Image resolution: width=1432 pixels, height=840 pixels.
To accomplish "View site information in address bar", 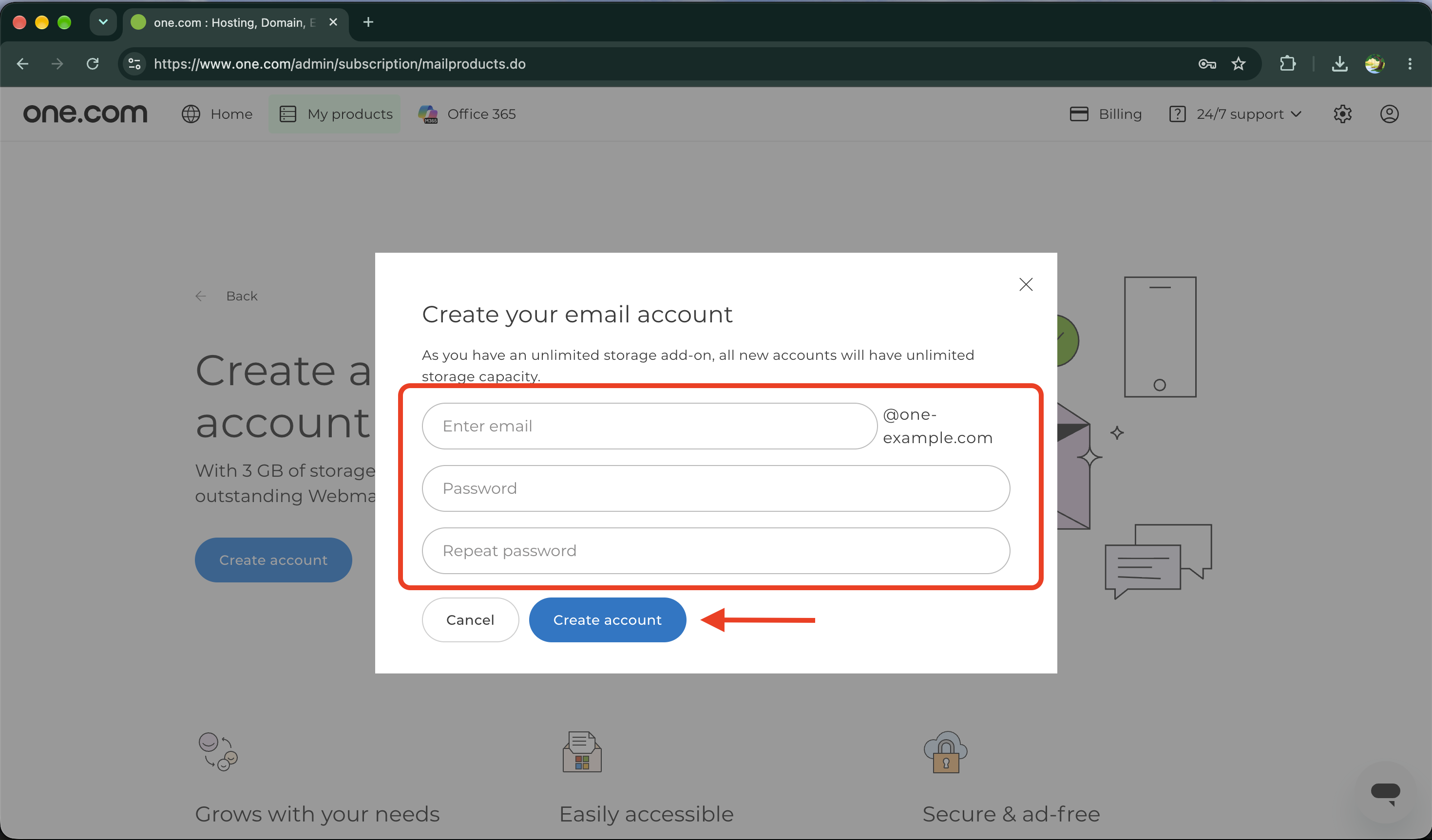I will pos(134,64).
